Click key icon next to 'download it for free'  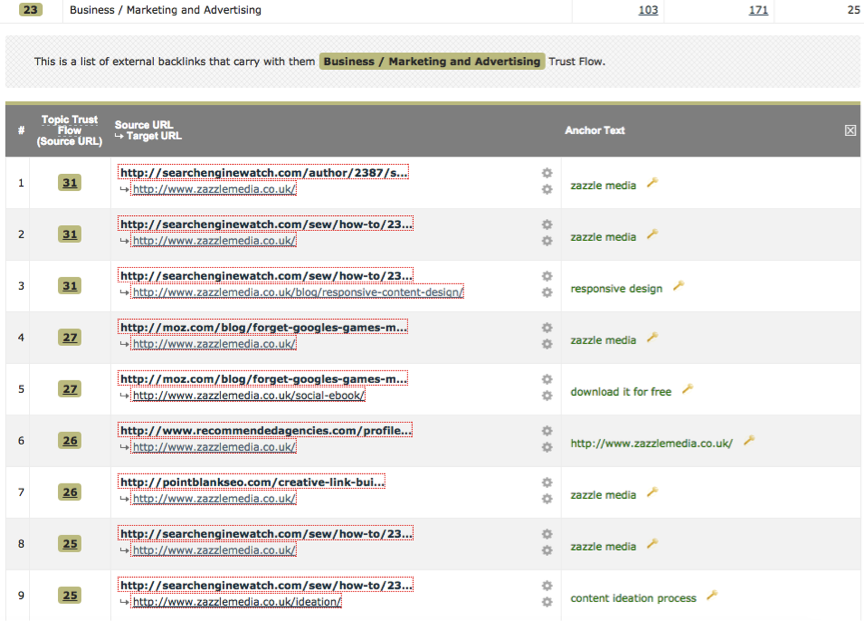click(x=687, y=390)
